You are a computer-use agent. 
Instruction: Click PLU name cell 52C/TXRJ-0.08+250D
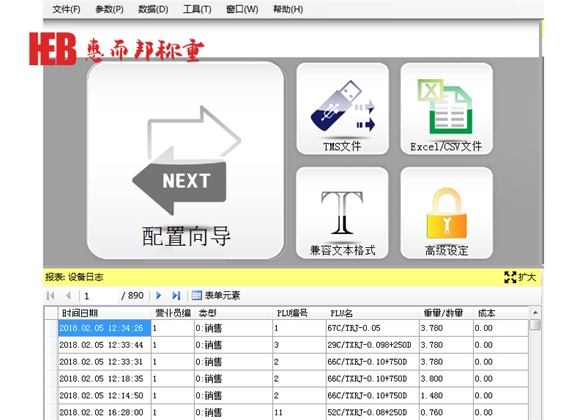[x=372, y=412]
